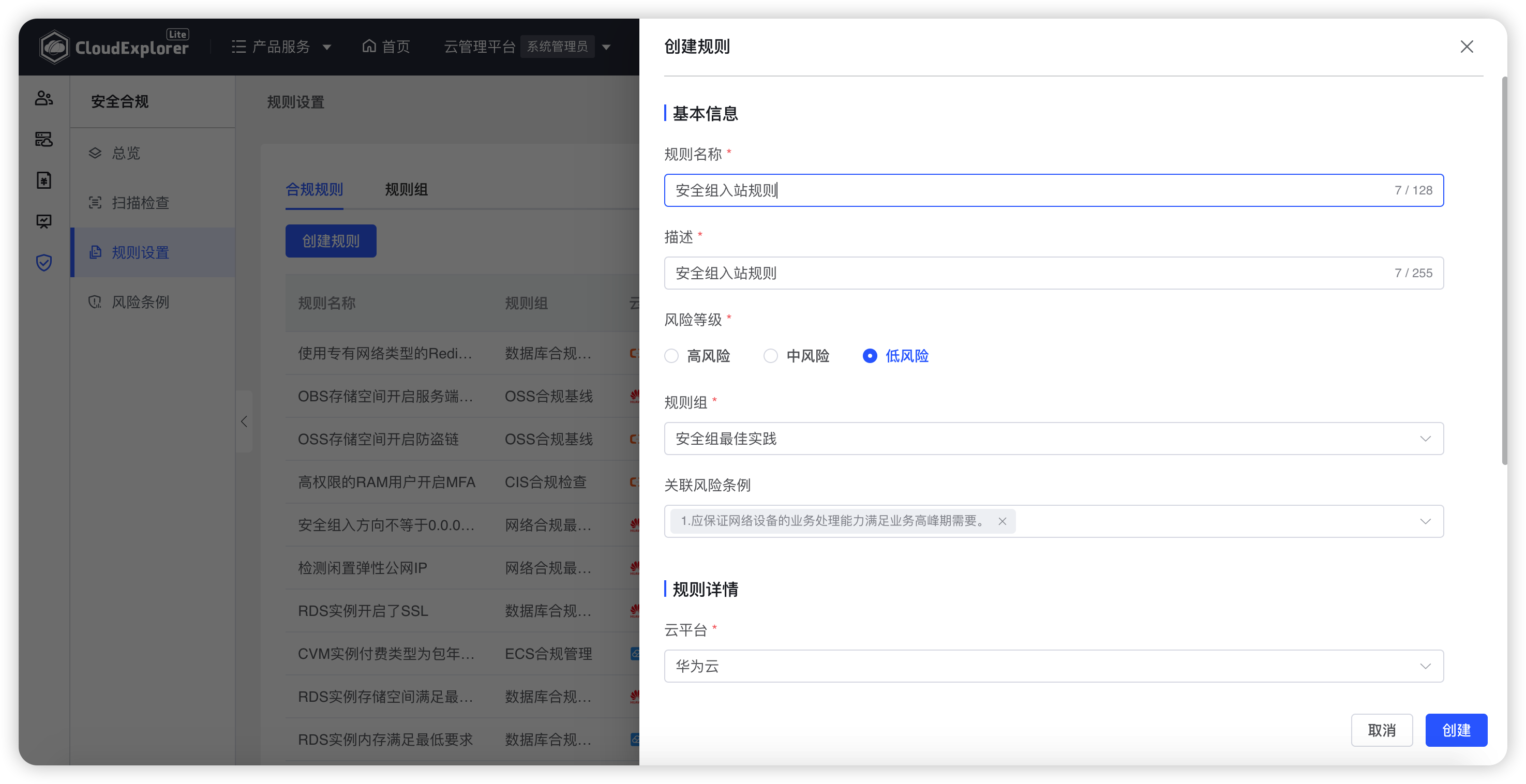The height and width of the screenshot is (784, 1526).
Task: Select the security shield icon in the sidebar
Action: point(44,262)
